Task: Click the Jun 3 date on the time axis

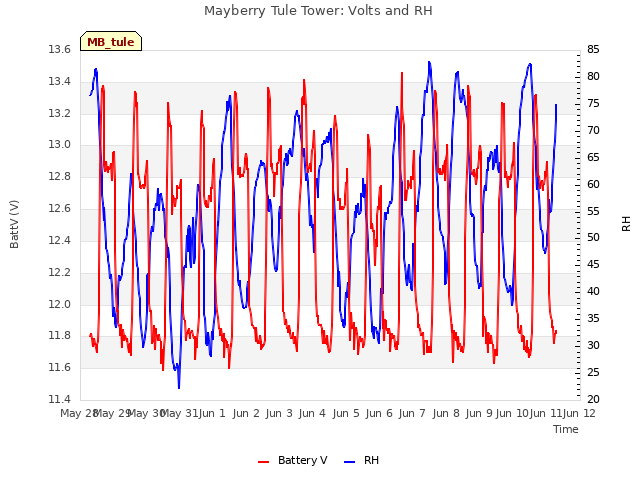Action: 279,413
